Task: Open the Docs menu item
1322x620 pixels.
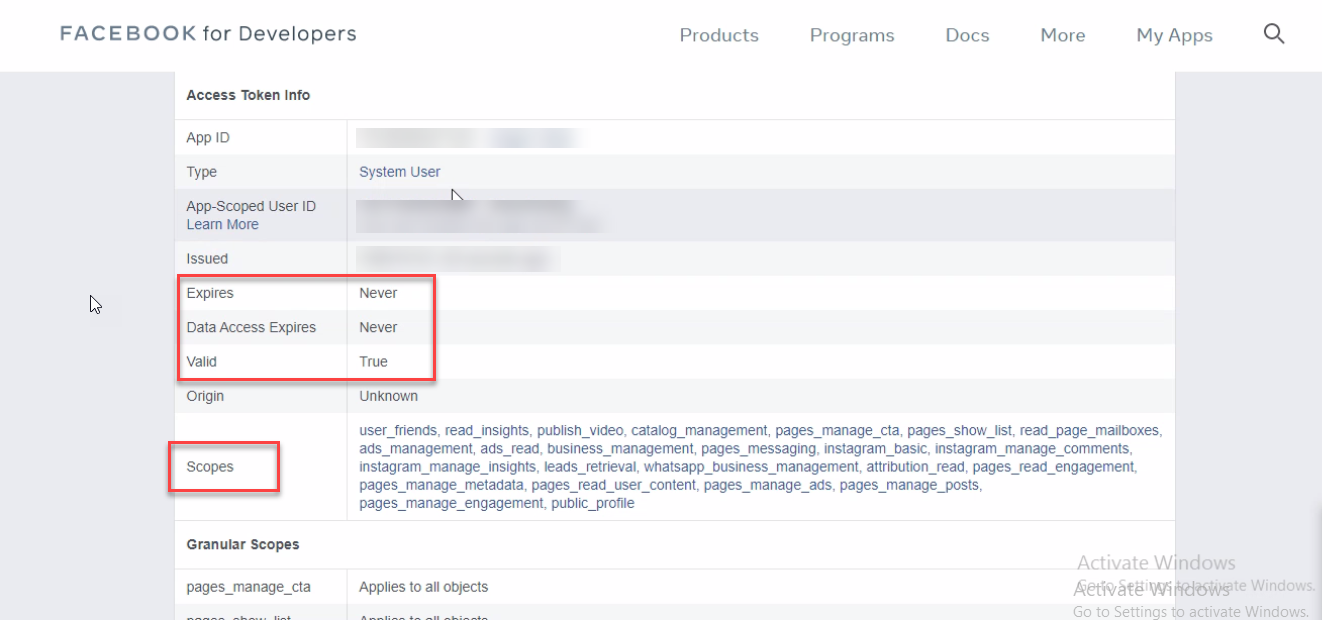Action: coord(967,35)
